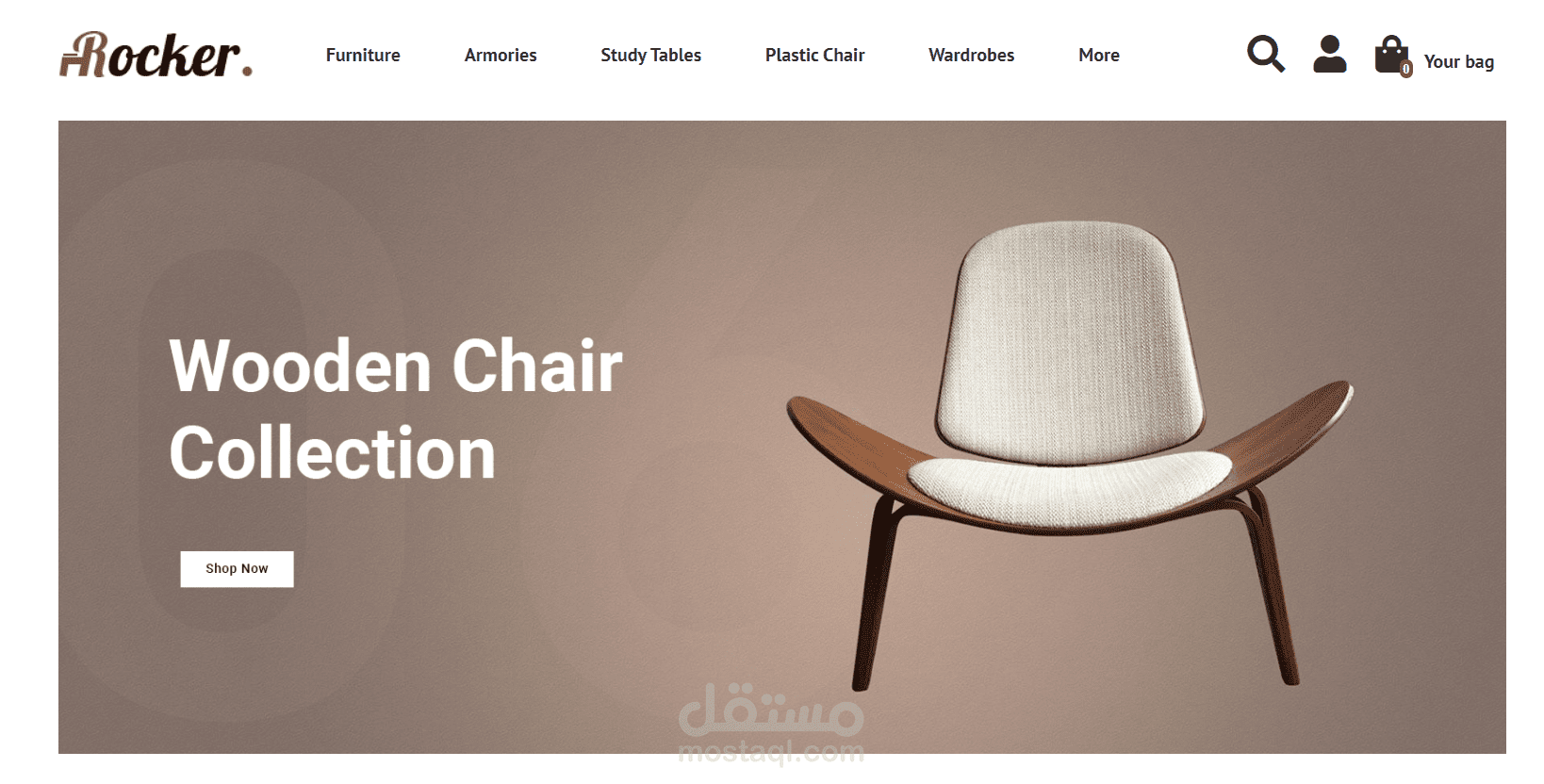Click the Wooden Chair Collection heading

pos(396,409)
